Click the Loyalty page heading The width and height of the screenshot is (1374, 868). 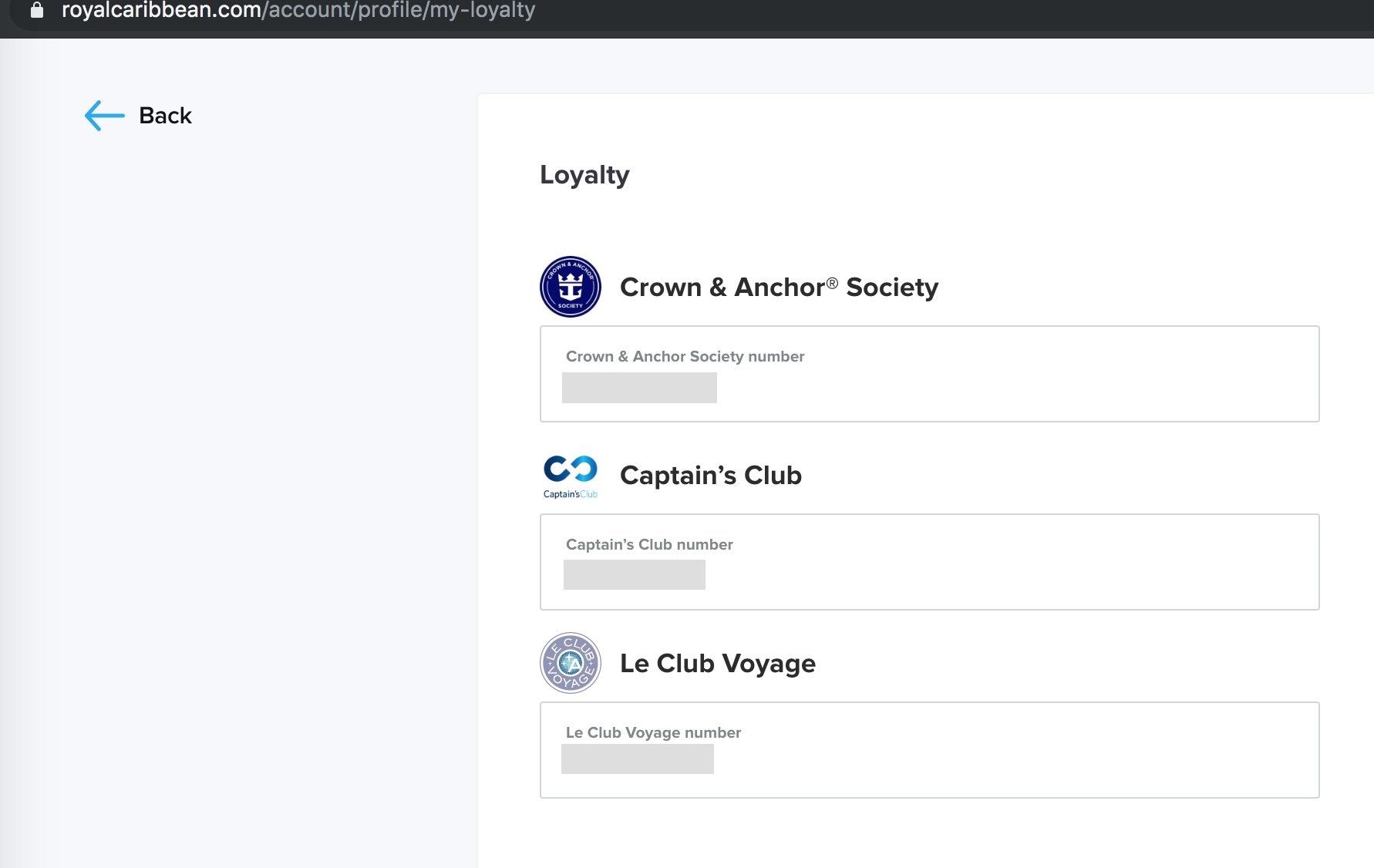pyautogui.click(x=584, y=175)
